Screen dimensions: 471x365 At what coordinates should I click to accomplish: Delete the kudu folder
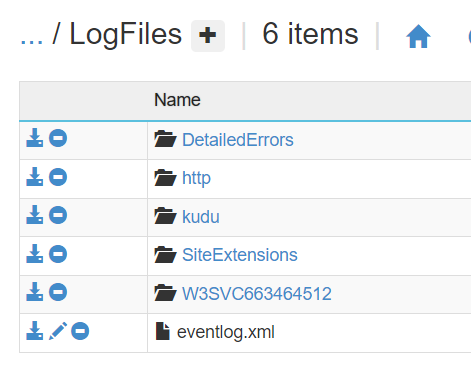point(58,215)
